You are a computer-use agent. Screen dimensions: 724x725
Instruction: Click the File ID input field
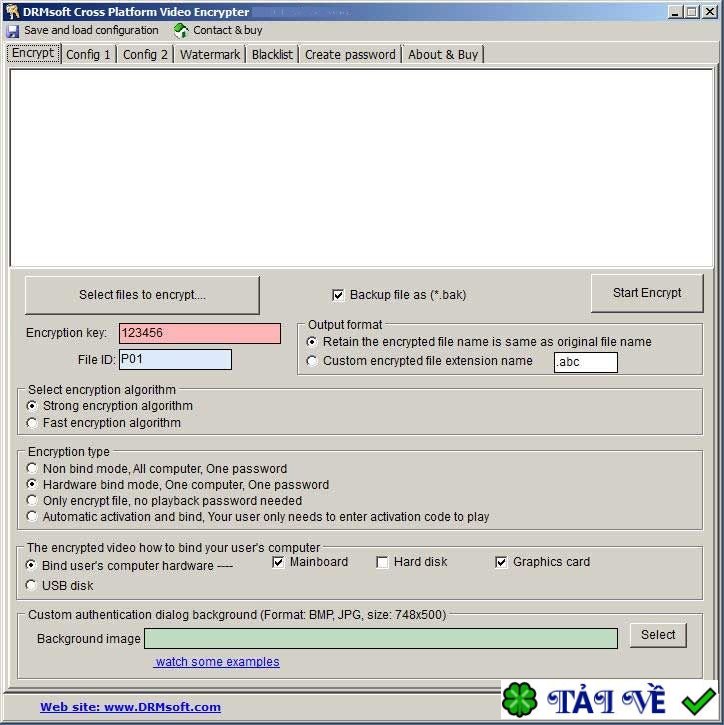click(175, 360)
